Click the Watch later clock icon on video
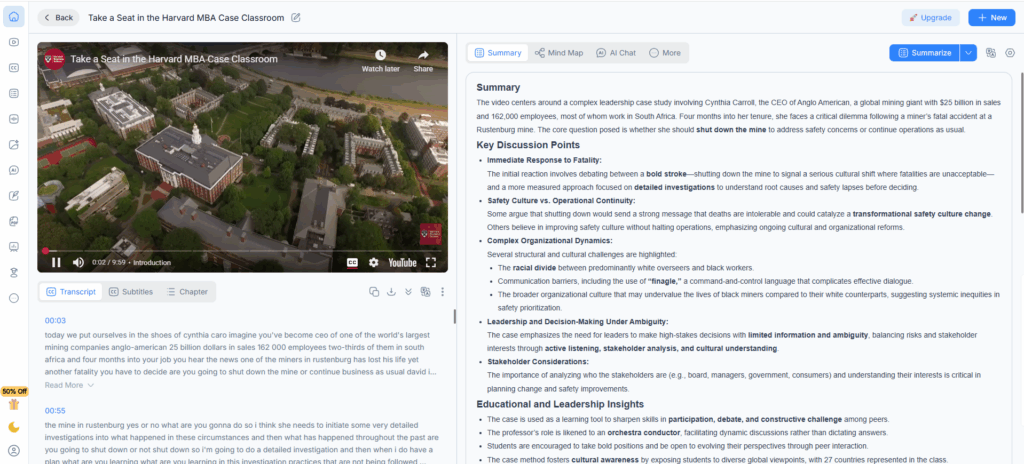This screenshot has height=464, width=1024. [x=381, y=60]
